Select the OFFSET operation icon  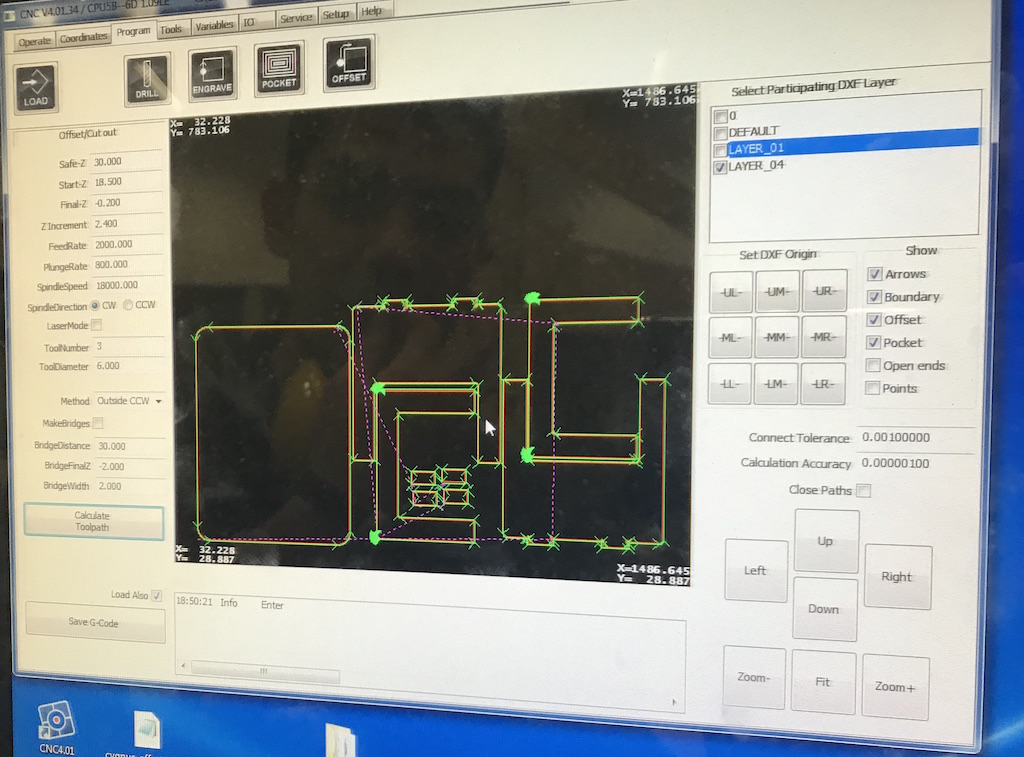click(349, 63)
